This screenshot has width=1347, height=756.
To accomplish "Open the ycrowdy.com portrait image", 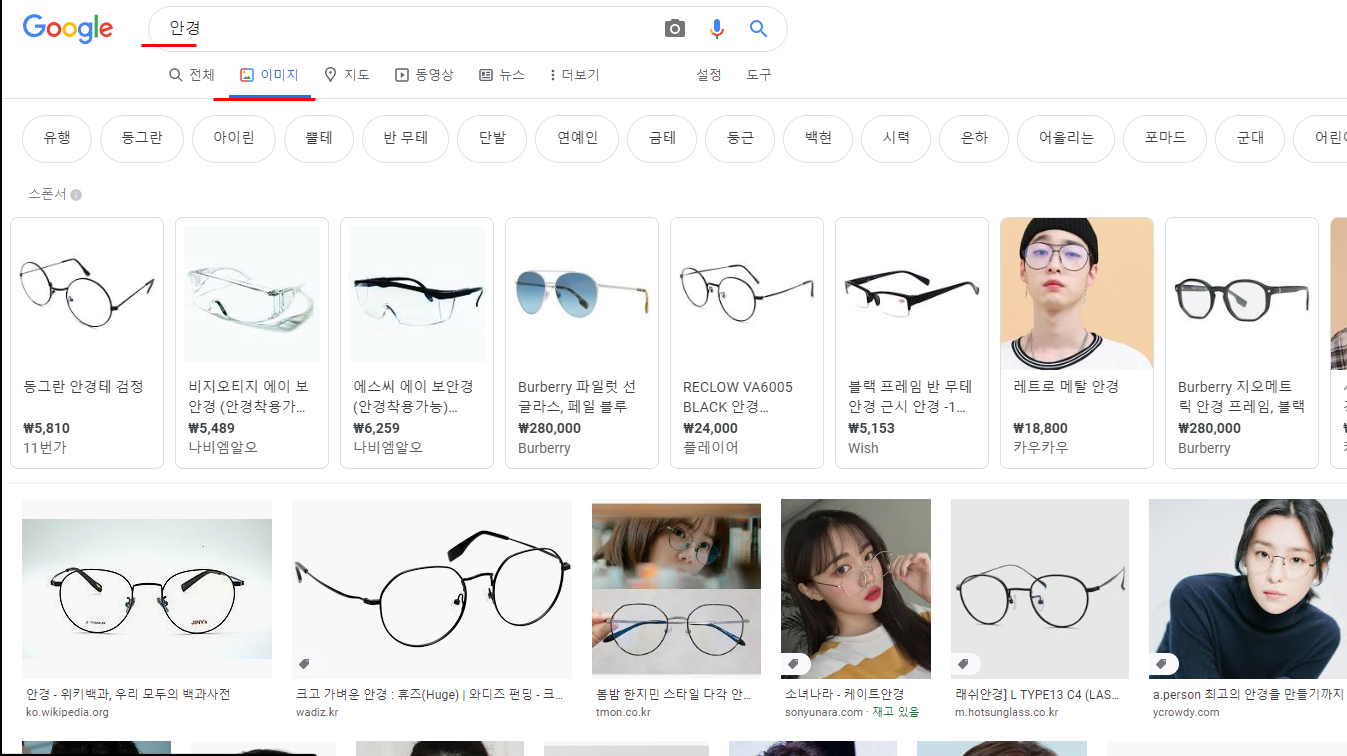I will click(1248, 589).
